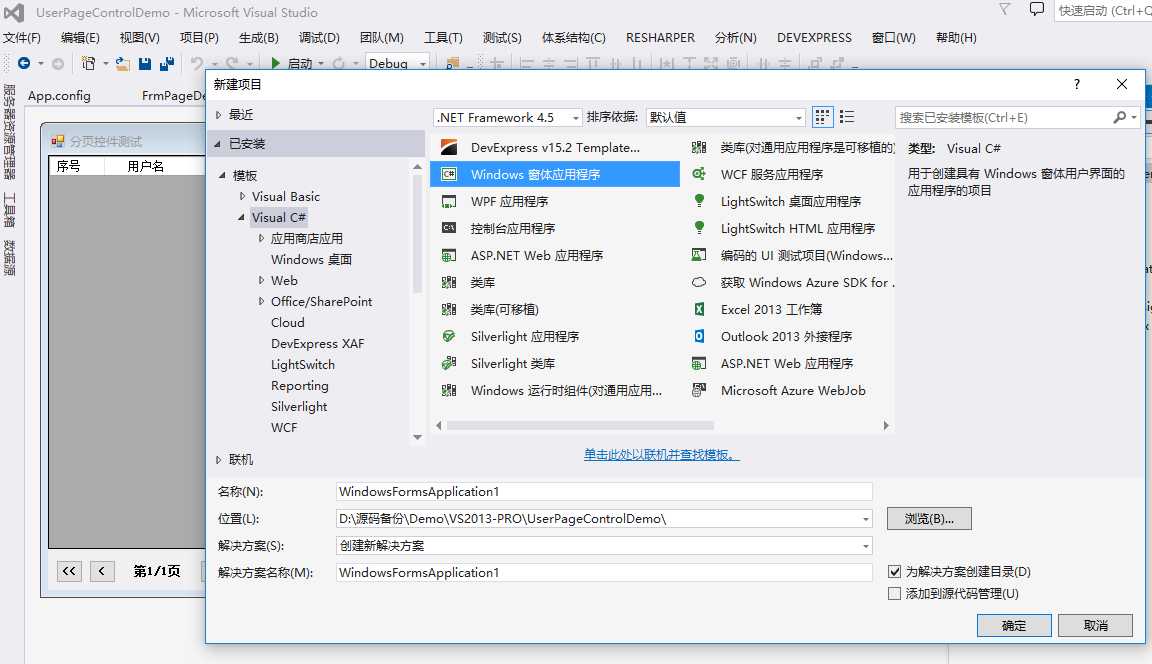Expand the 联机 section

tap(218, 460)
